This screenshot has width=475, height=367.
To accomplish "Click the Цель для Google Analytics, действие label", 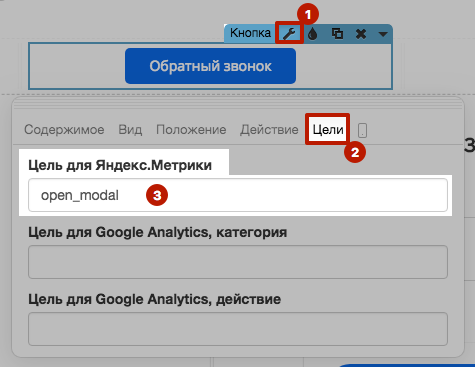I will (x=154, y=299).
